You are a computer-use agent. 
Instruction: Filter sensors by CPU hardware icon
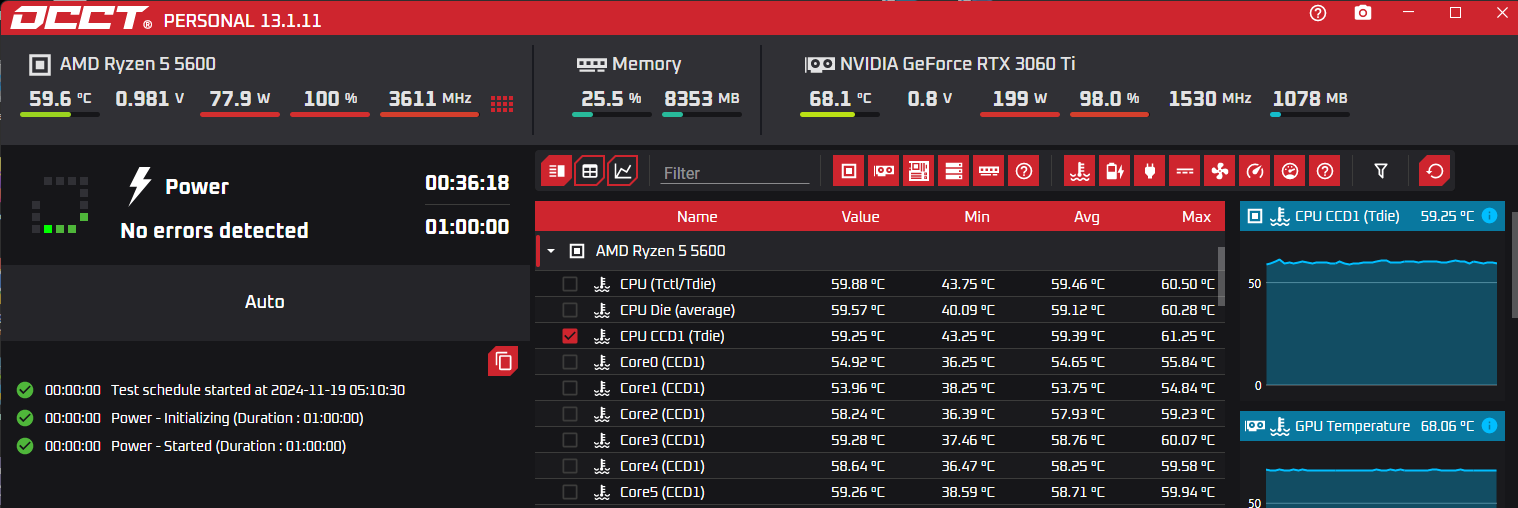[848, 171]
